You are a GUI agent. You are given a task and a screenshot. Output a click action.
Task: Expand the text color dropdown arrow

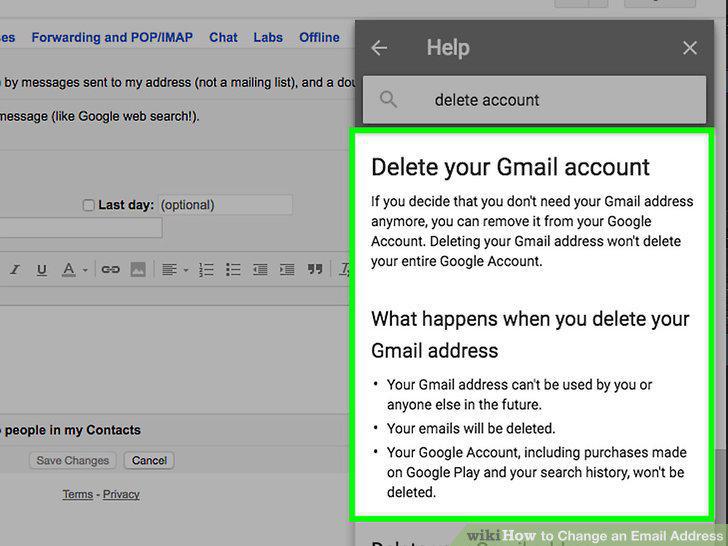click(x=85, y=270)
